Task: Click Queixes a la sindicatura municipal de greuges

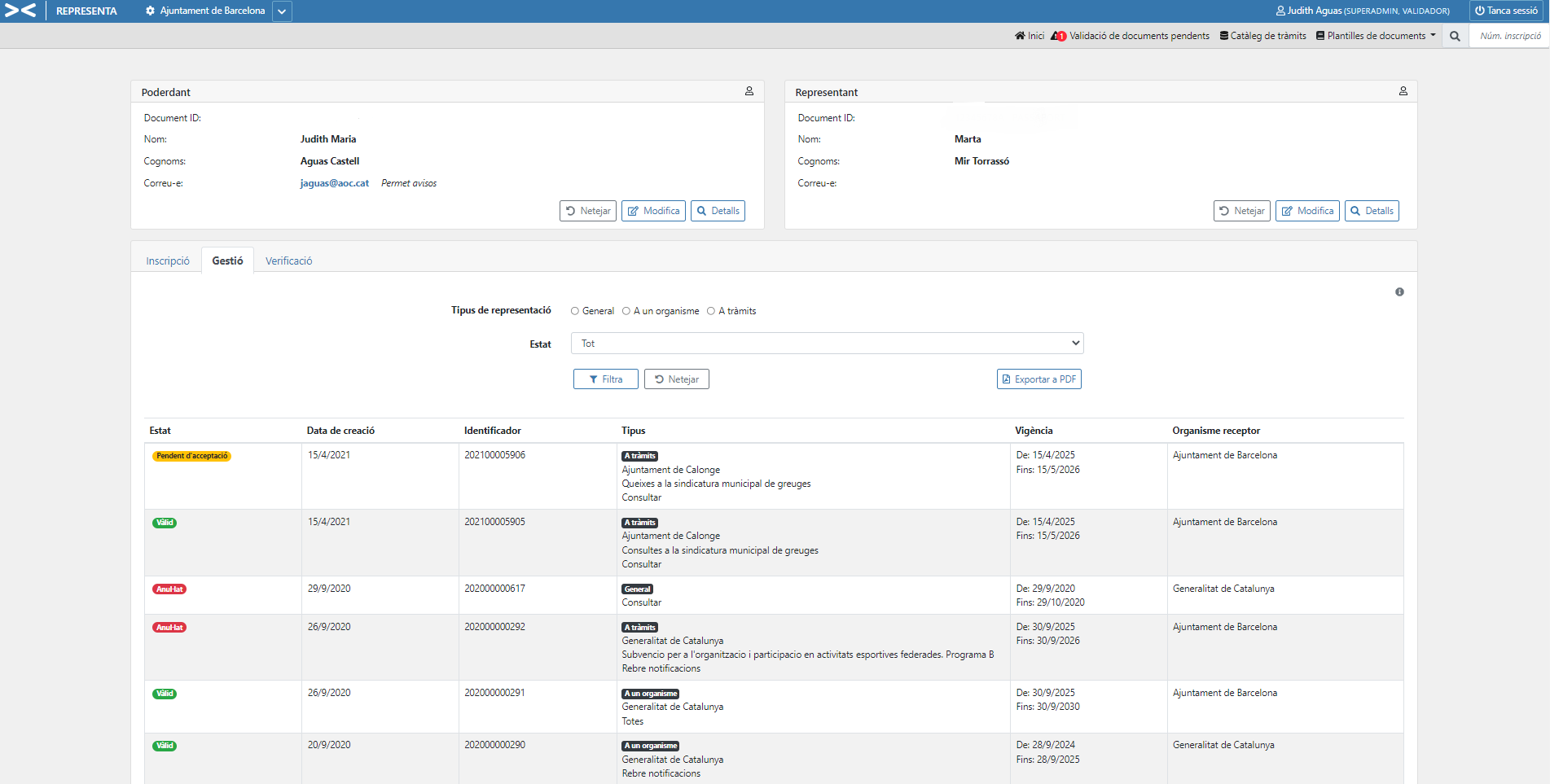Action: click(717, 484)
